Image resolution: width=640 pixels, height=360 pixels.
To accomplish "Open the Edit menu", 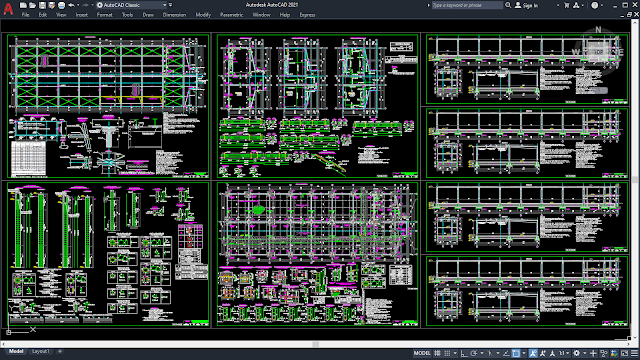I will pyautogui.click(x=43, y=15).
